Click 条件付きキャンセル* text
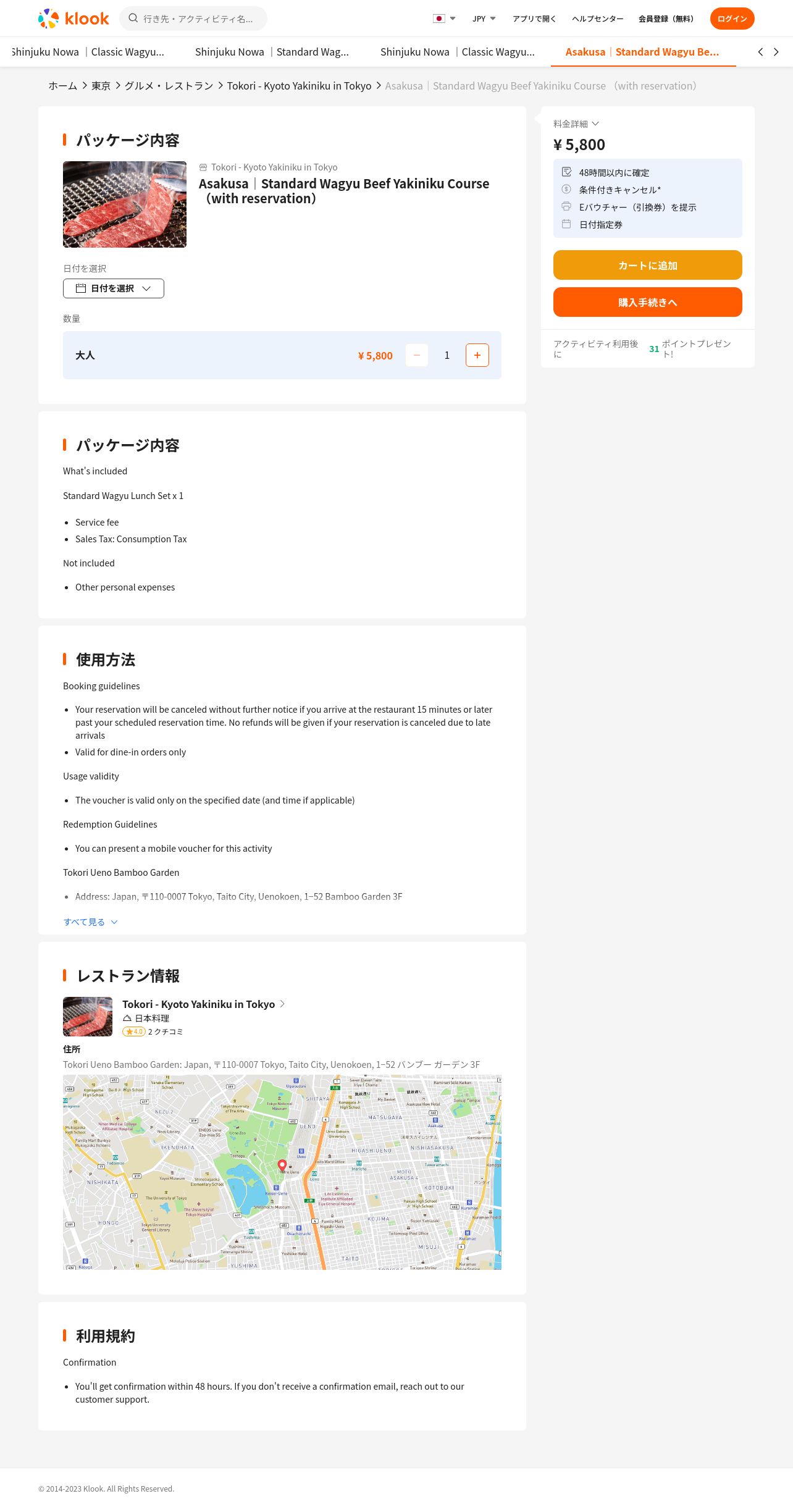The width and height of the screenshot is (793, 1512). click(620, 190)
